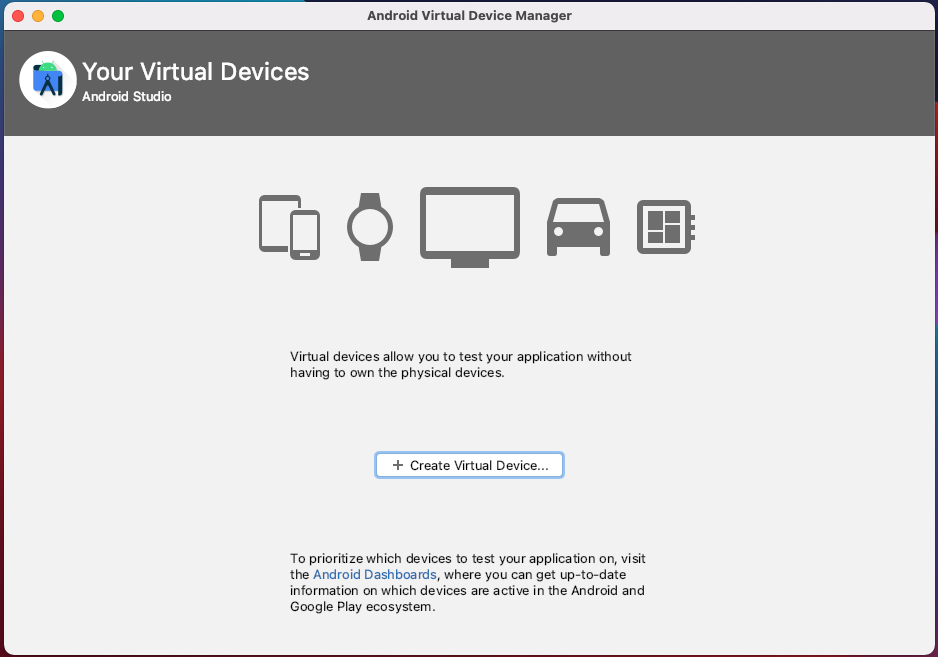This screenshot has width=938, height=657.
Task: Select the phone and tablet device icon
Action: tap(290, 227)
